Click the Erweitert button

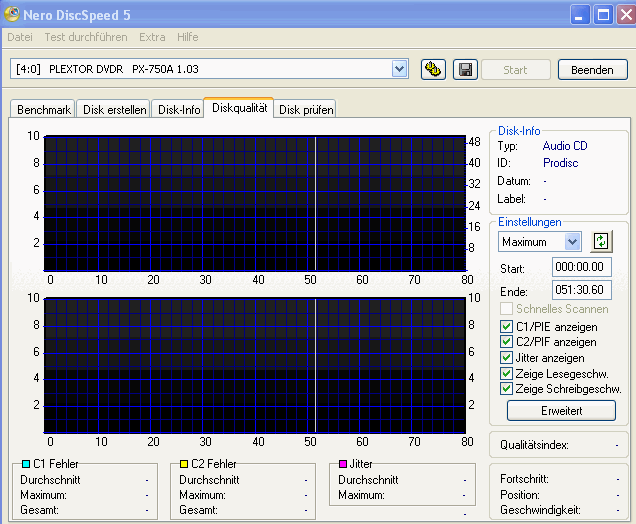point(560,410)
